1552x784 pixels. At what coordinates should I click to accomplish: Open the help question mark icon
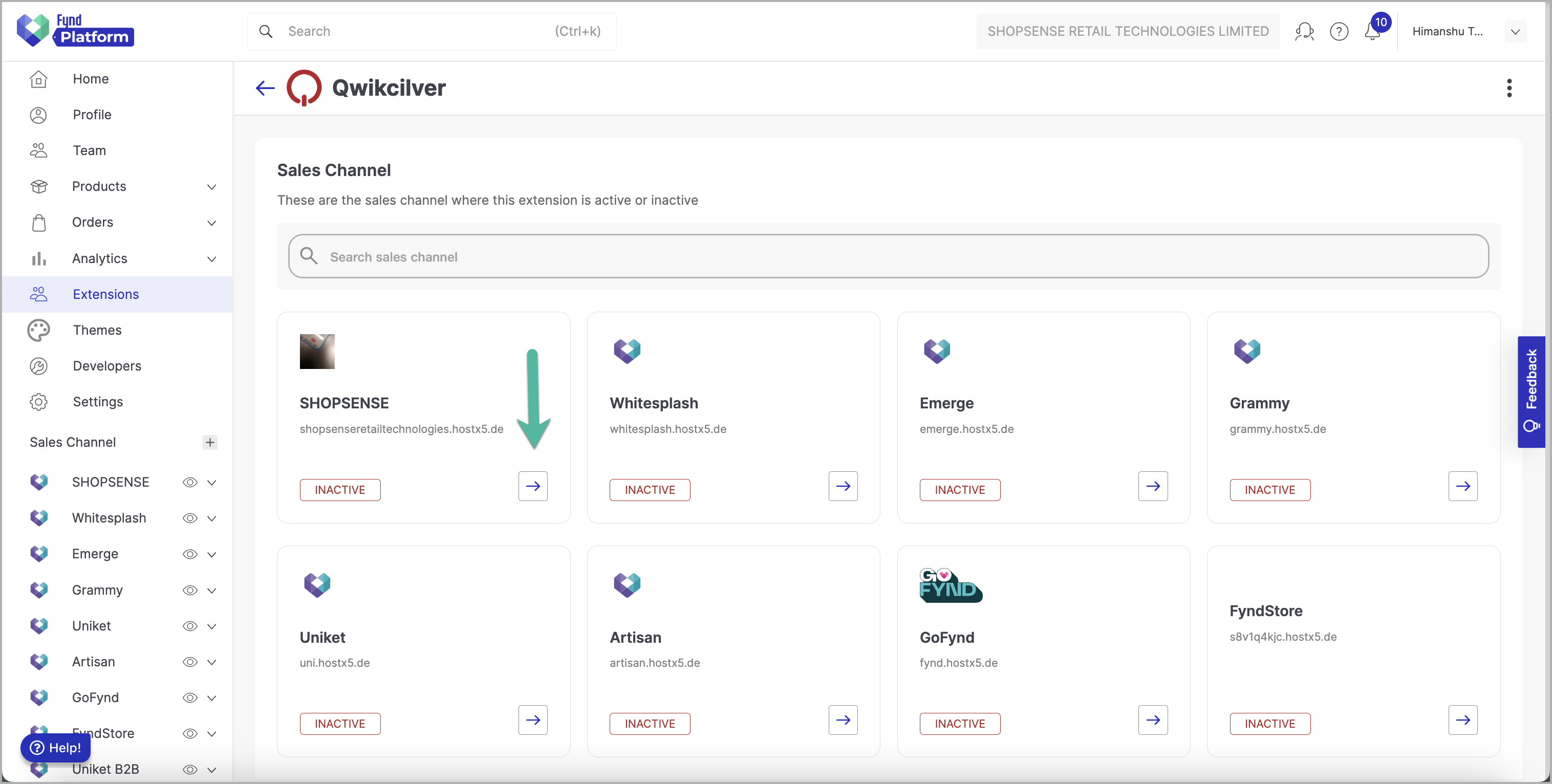(1339, 31)
